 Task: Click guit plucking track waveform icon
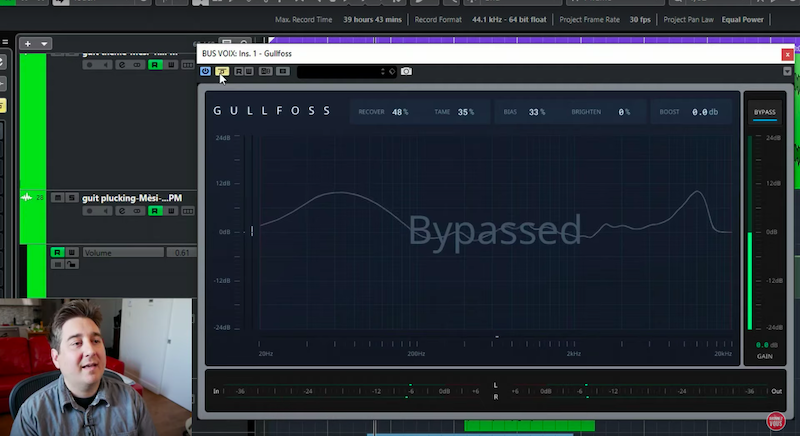click(26, 197)
